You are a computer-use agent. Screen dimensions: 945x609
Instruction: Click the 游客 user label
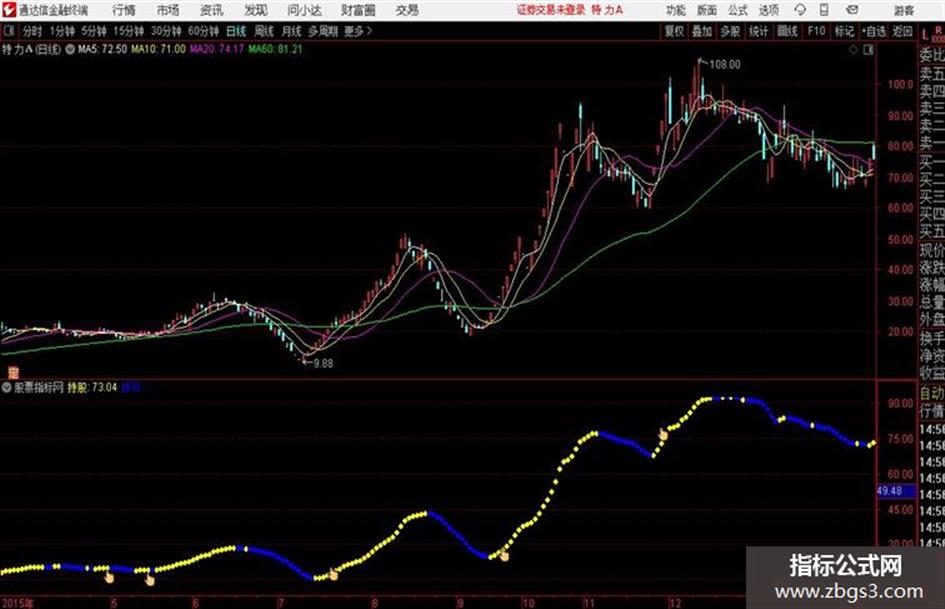(903, 10)
